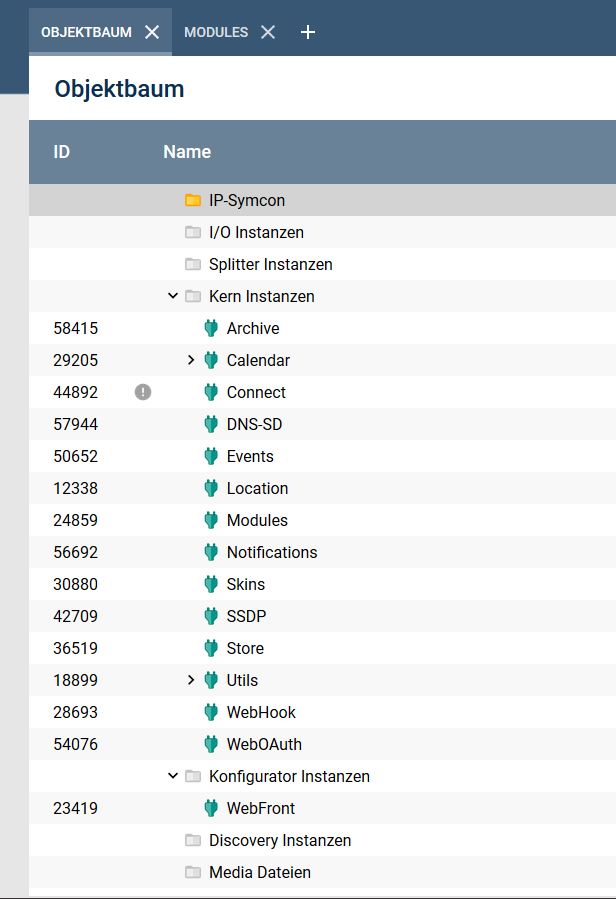The image size is (616, 899).
Task: Click the Utils instance plug icon
Action: tap(211, 681)
